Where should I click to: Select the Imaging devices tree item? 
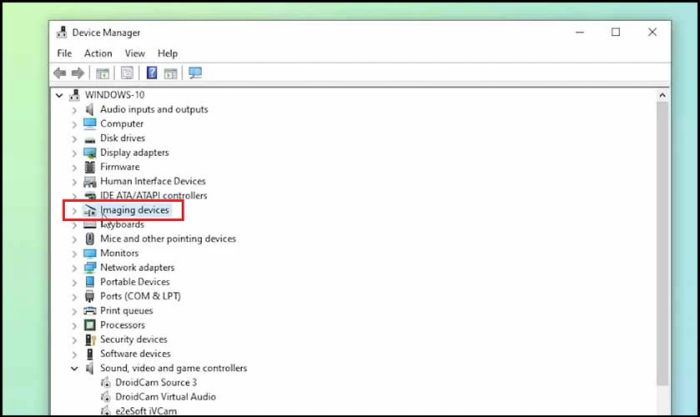point(134,210)
